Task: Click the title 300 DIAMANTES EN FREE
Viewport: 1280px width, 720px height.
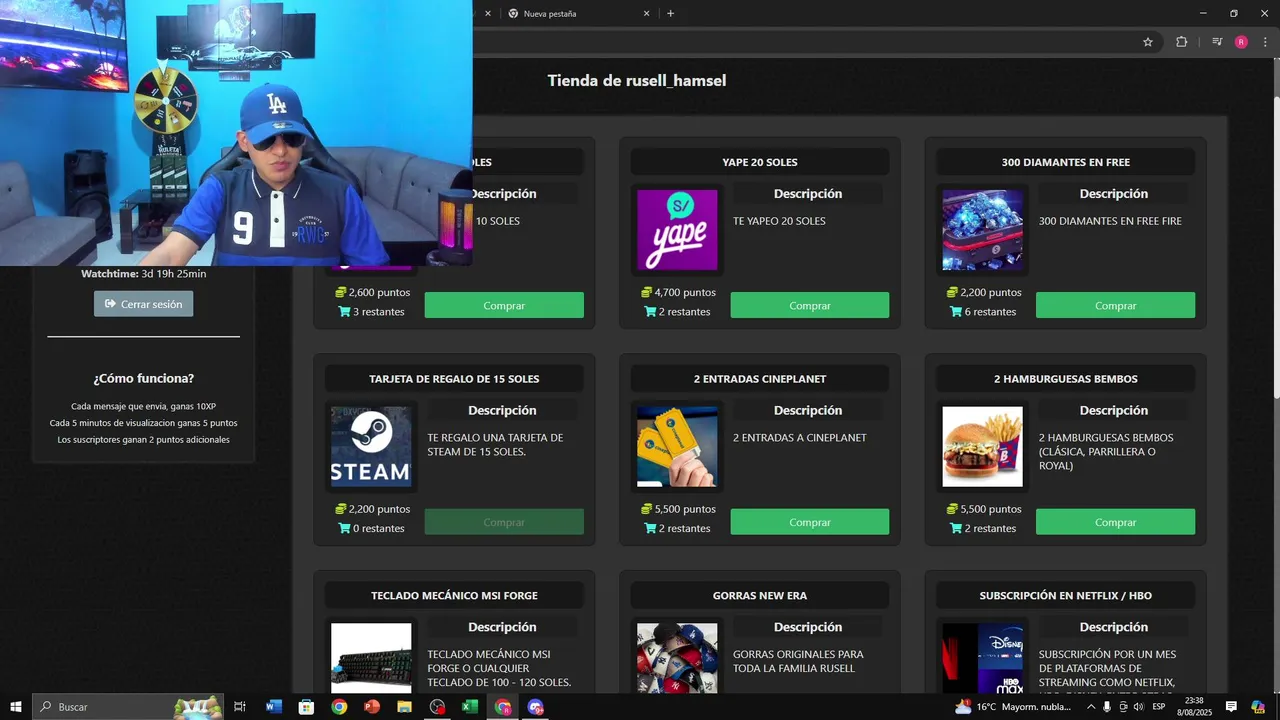Action: (1066, 162)
